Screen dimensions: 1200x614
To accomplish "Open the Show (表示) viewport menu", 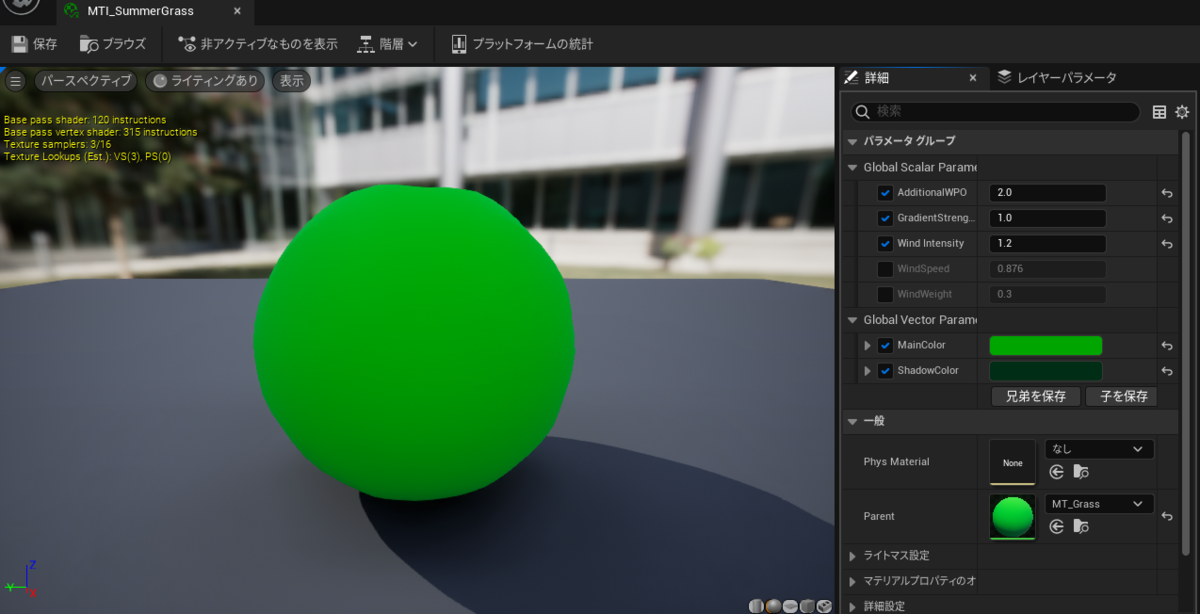I will (x=291, y=81).
